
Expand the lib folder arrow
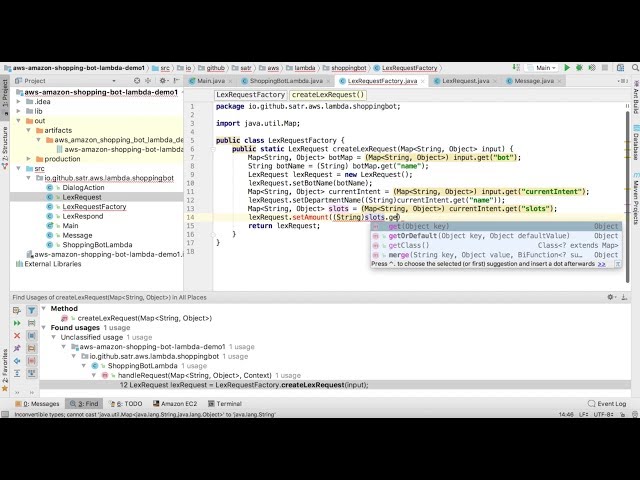pyautogui.click(x=18, y=111)
